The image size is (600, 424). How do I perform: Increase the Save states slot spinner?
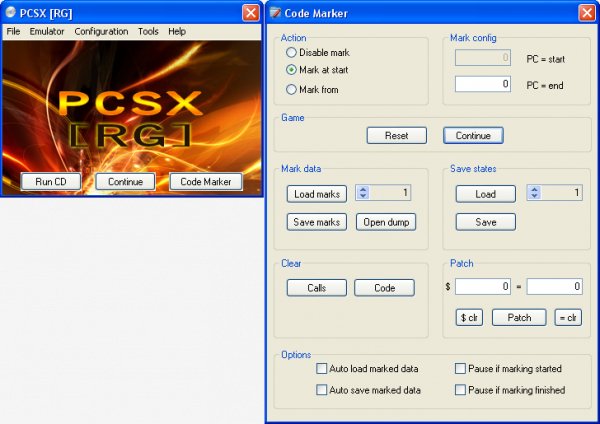pyautogui.click(x=534, y=189)
